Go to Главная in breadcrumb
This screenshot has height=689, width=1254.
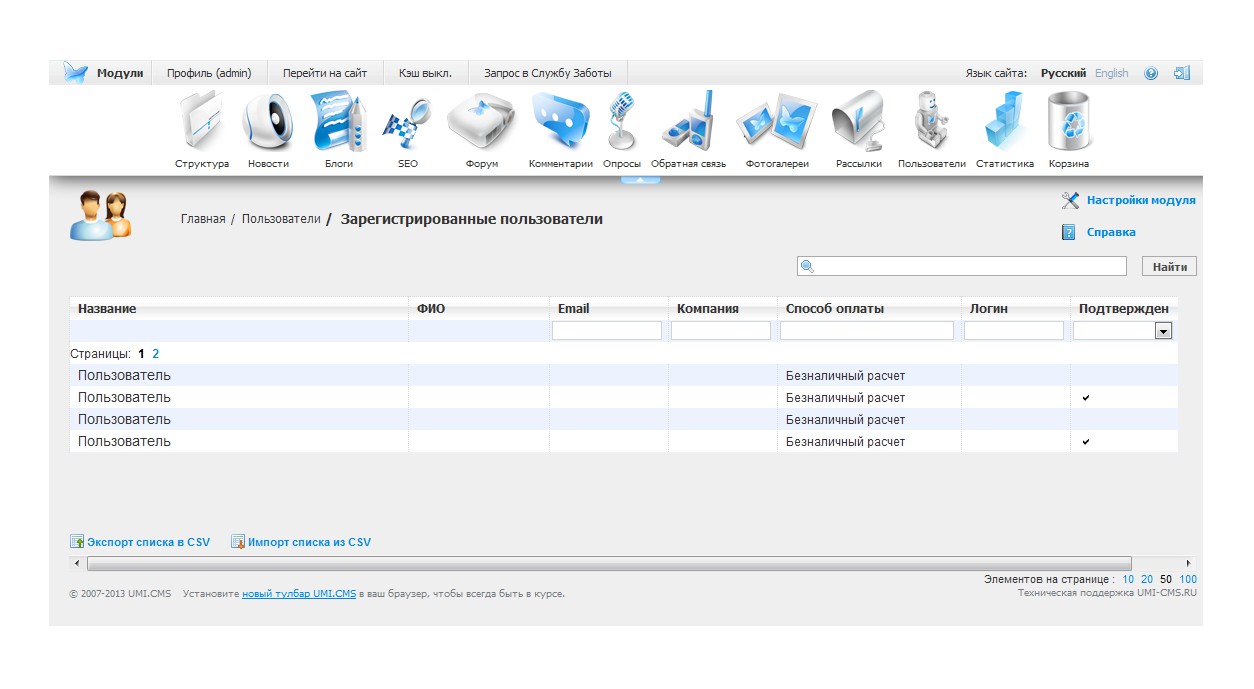click(203, 219)
